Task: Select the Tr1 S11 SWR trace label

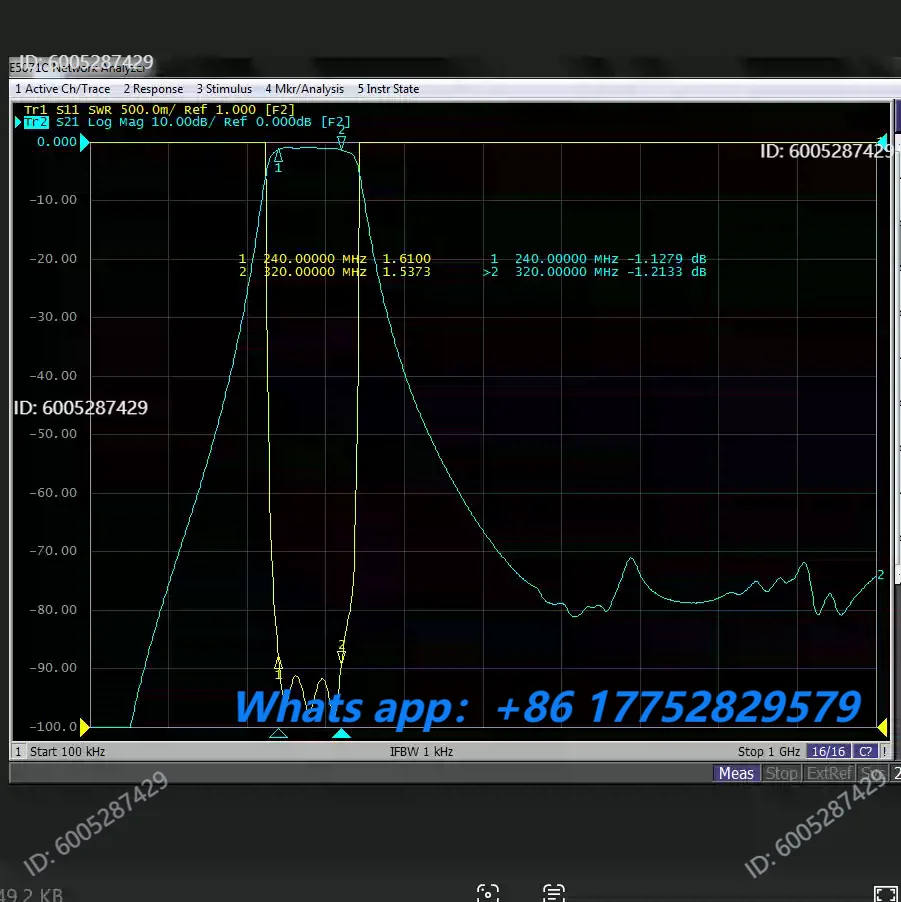Action: tap(159, 109)
